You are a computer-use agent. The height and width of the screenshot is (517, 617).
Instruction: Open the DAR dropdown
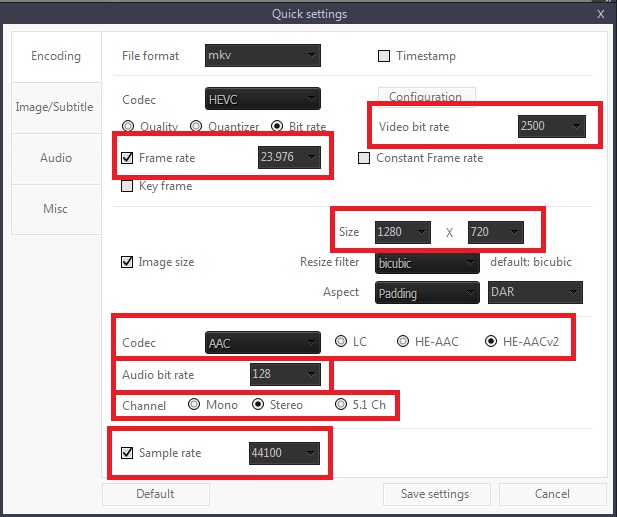[535, 292]
